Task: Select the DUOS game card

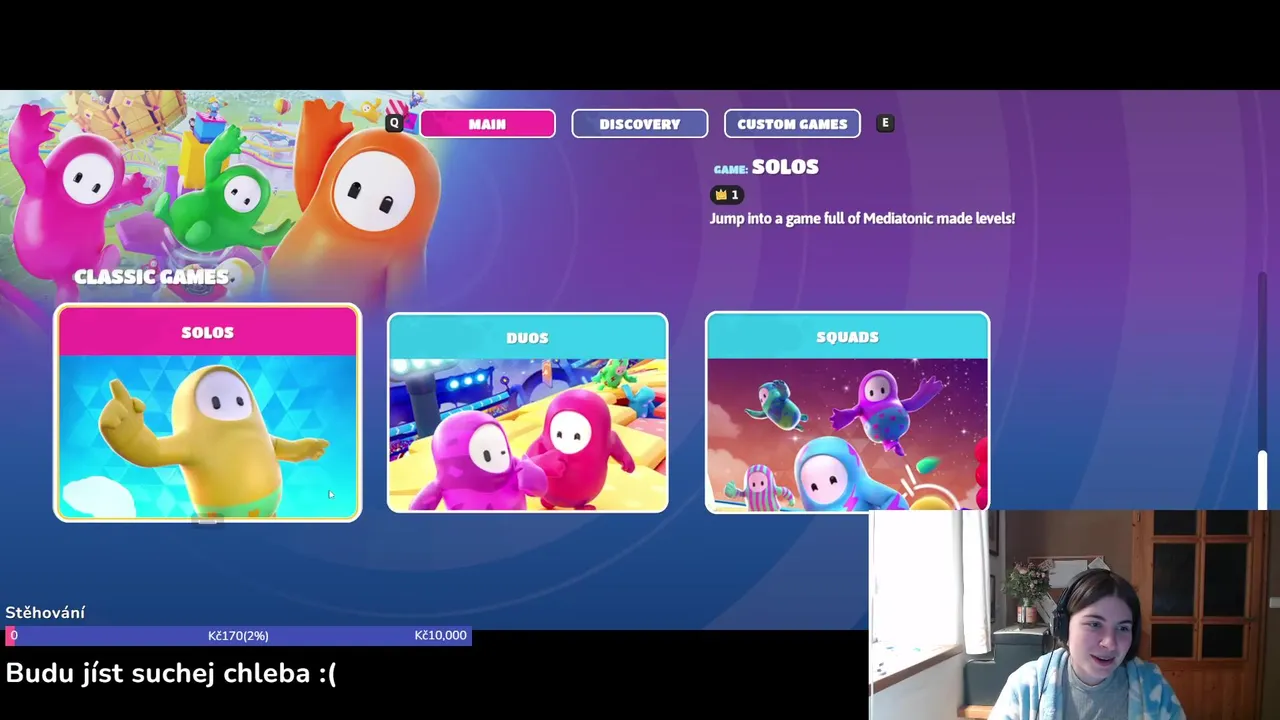Action: point(528,412)
